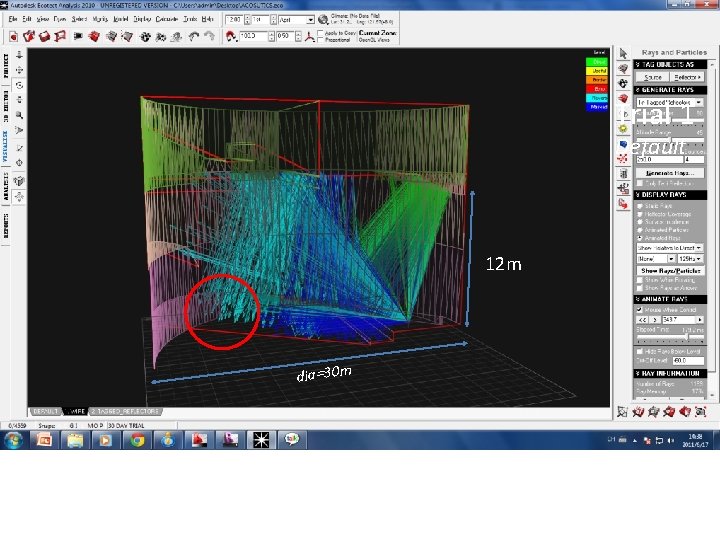This screenshot has width=720, height=540.
Task: Click the Source tag button
Action: point(652,77)
